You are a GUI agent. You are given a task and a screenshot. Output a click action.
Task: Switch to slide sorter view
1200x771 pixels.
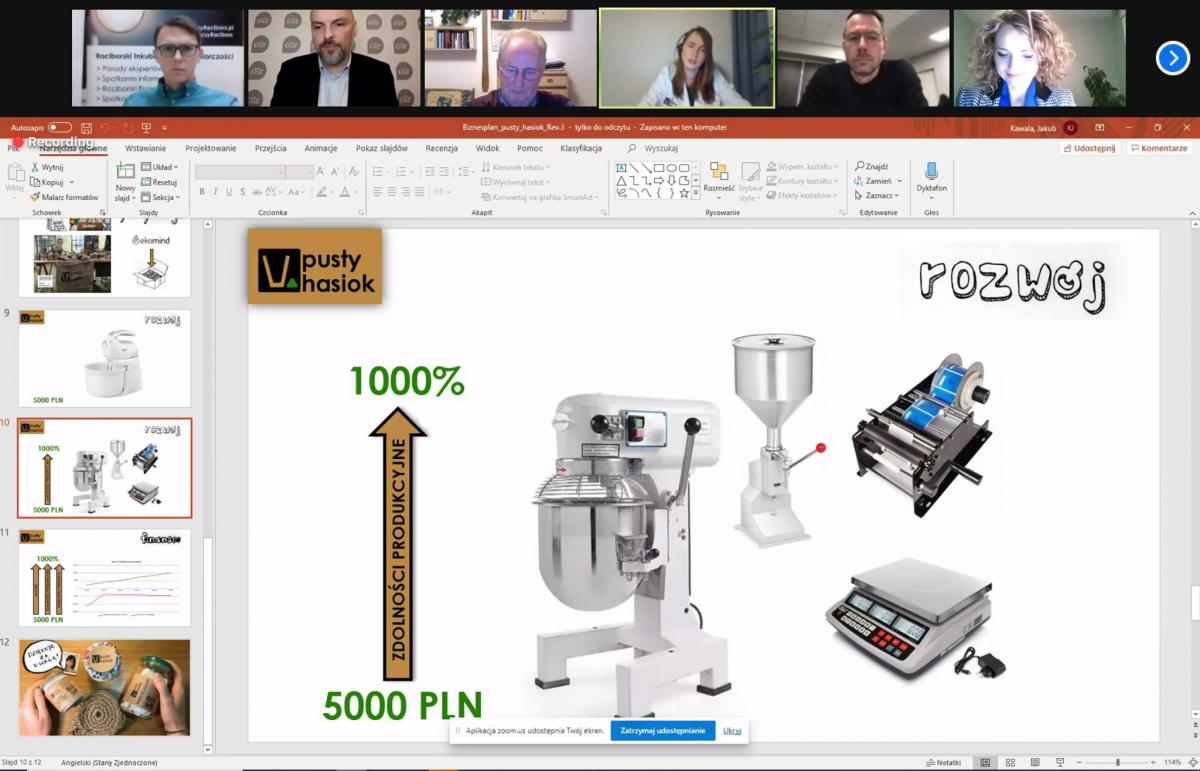[1009, 763]
